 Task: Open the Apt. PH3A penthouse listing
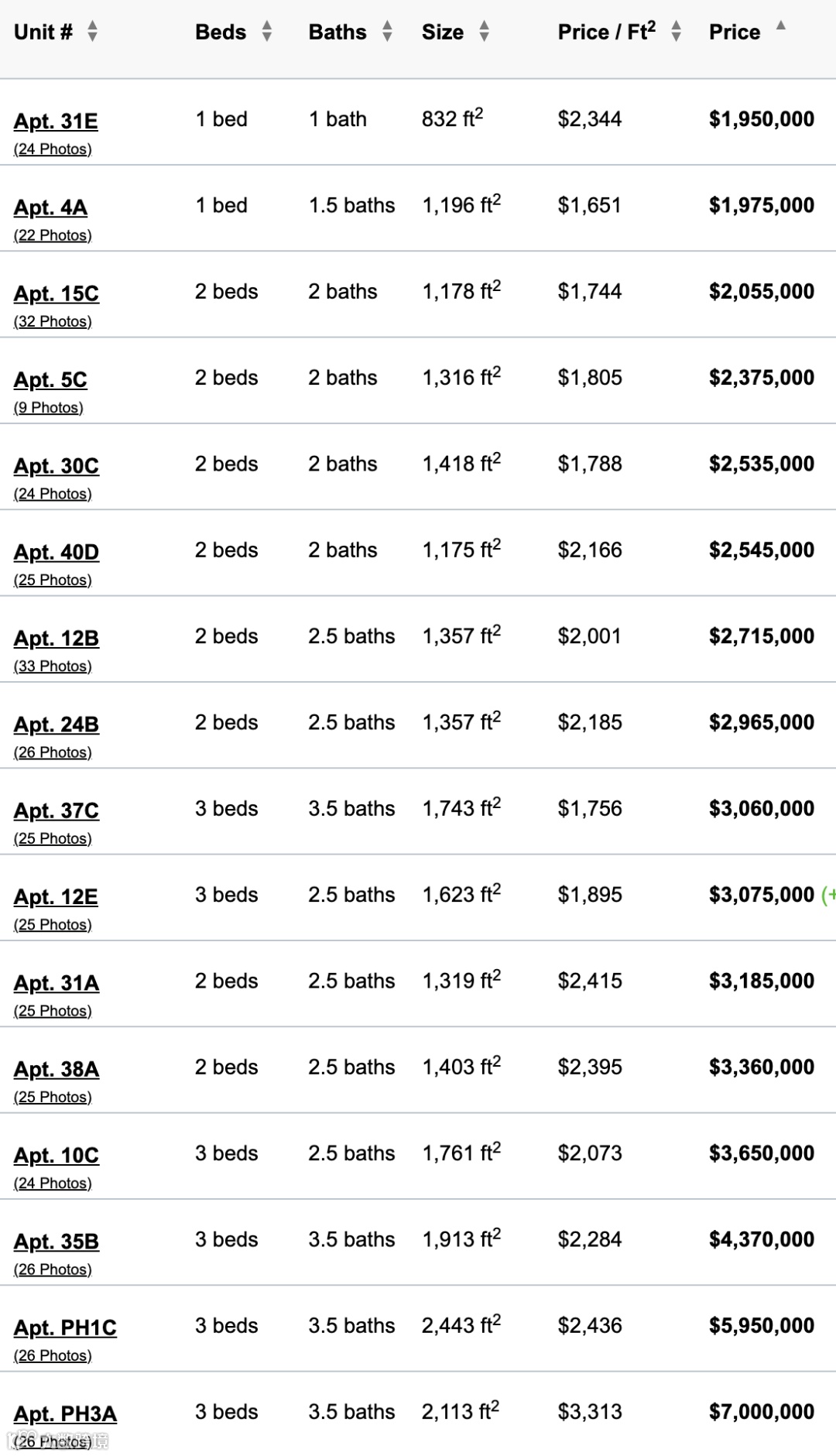[65, 1414]
